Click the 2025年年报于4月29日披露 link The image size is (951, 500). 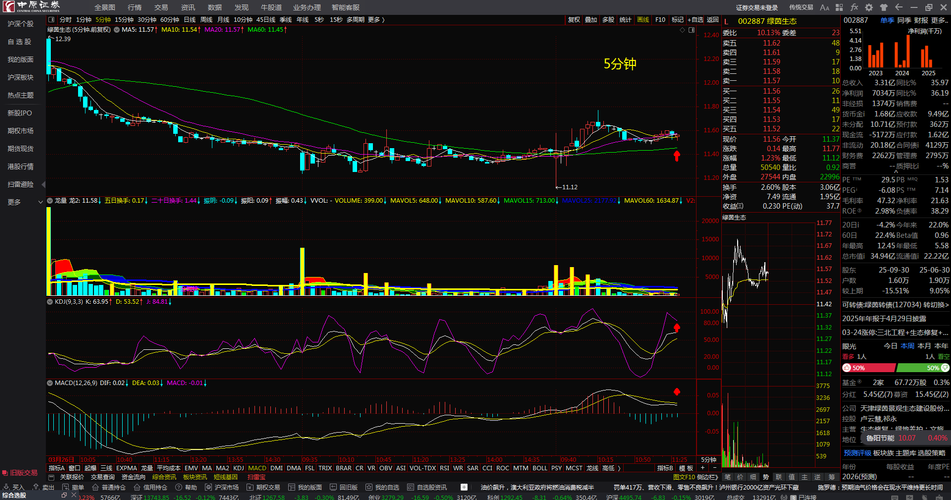click(x=884, y=319)
